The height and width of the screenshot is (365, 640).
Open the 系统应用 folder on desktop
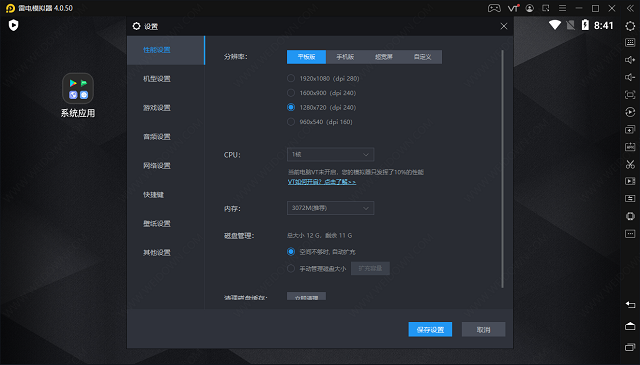(x=78, y=95)
